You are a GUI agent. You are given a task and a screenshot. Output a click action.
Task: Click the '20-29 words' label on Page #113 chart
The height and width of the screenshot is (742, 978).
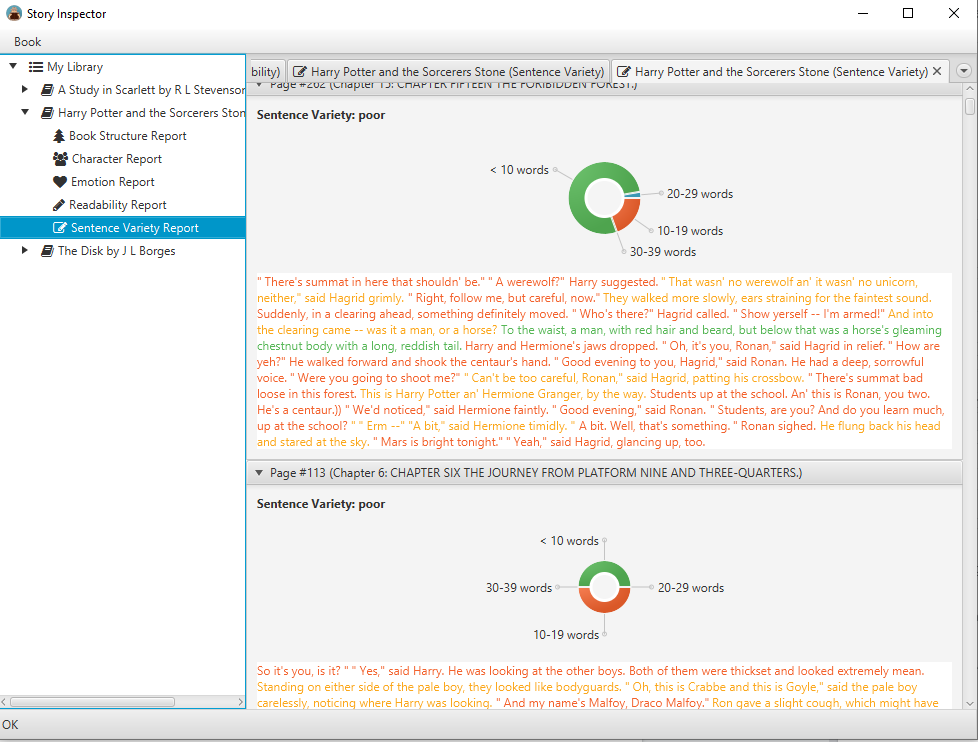click(x=691, y=588)
